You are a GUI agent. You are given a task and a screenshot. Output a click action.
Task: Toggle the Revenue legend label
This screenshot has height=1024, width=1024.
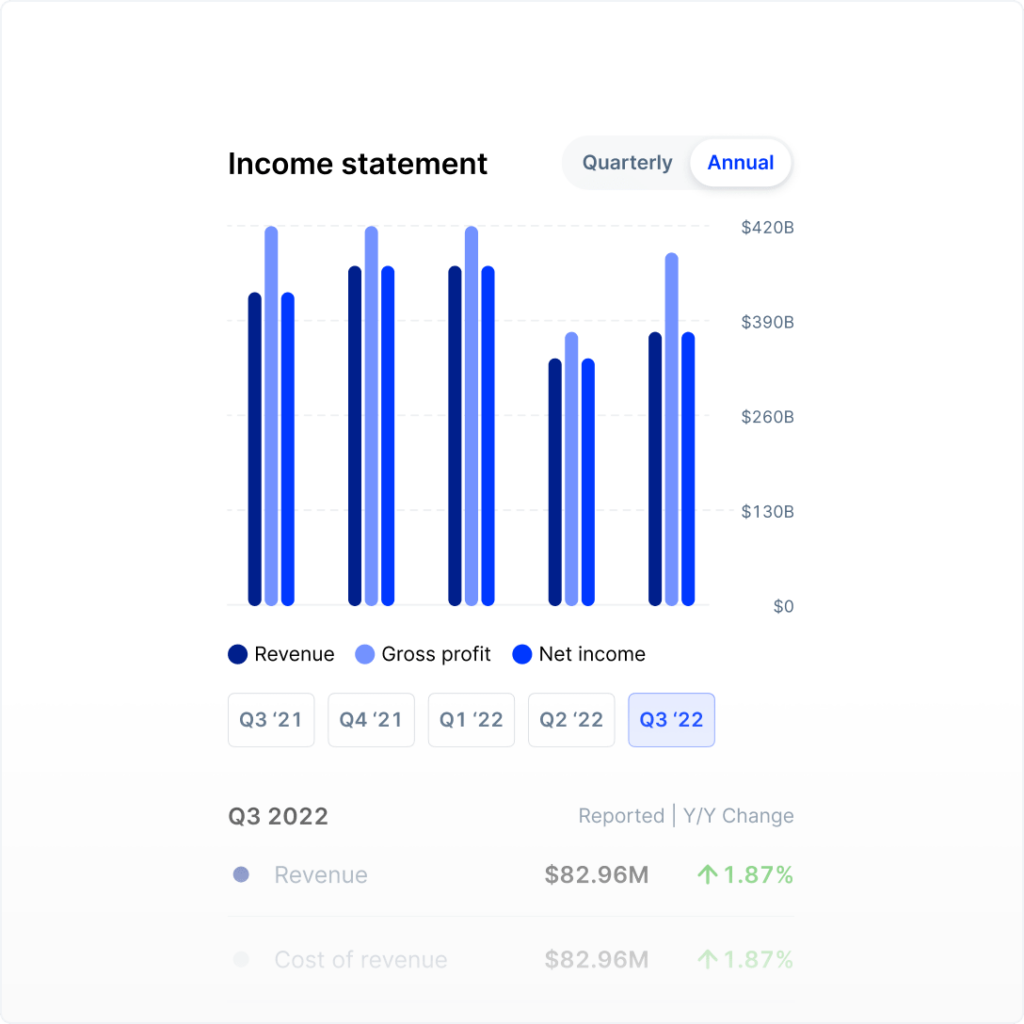[x=294, y=655]
